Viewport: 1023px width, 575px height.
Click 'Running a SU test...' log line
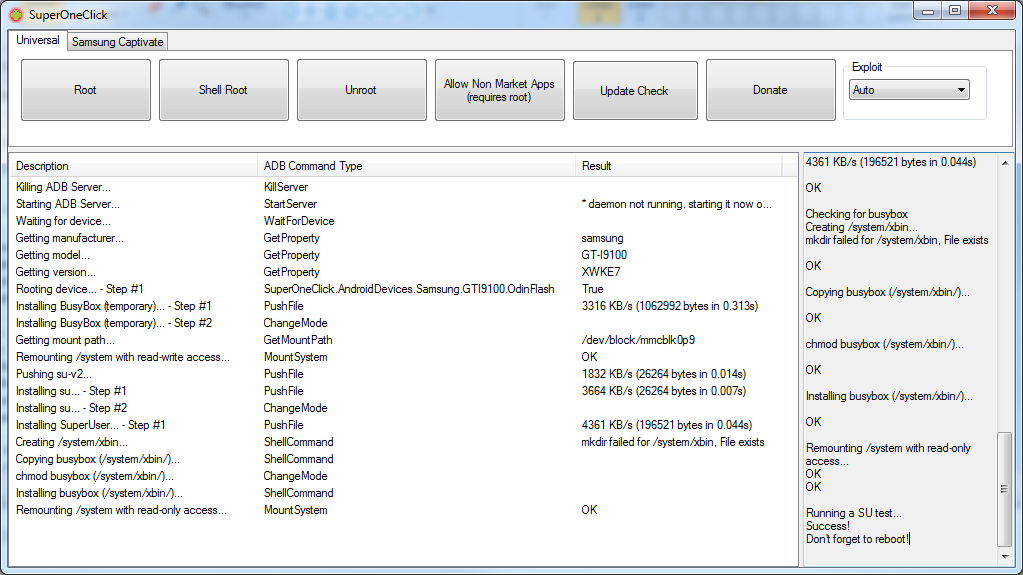click(x=853, y=513)
